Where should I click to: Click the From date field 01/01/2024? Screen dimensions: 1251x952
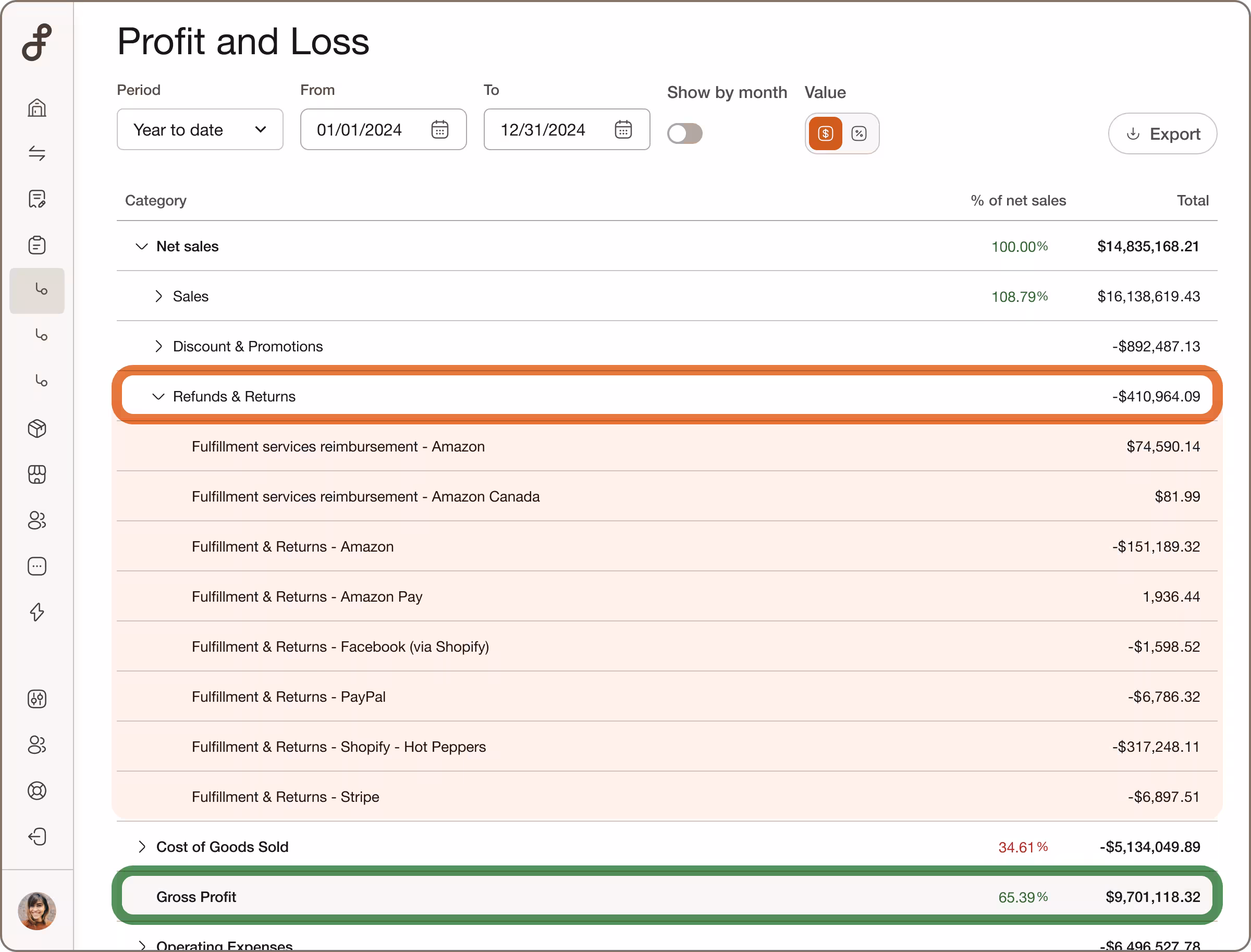tap(384, 130)
